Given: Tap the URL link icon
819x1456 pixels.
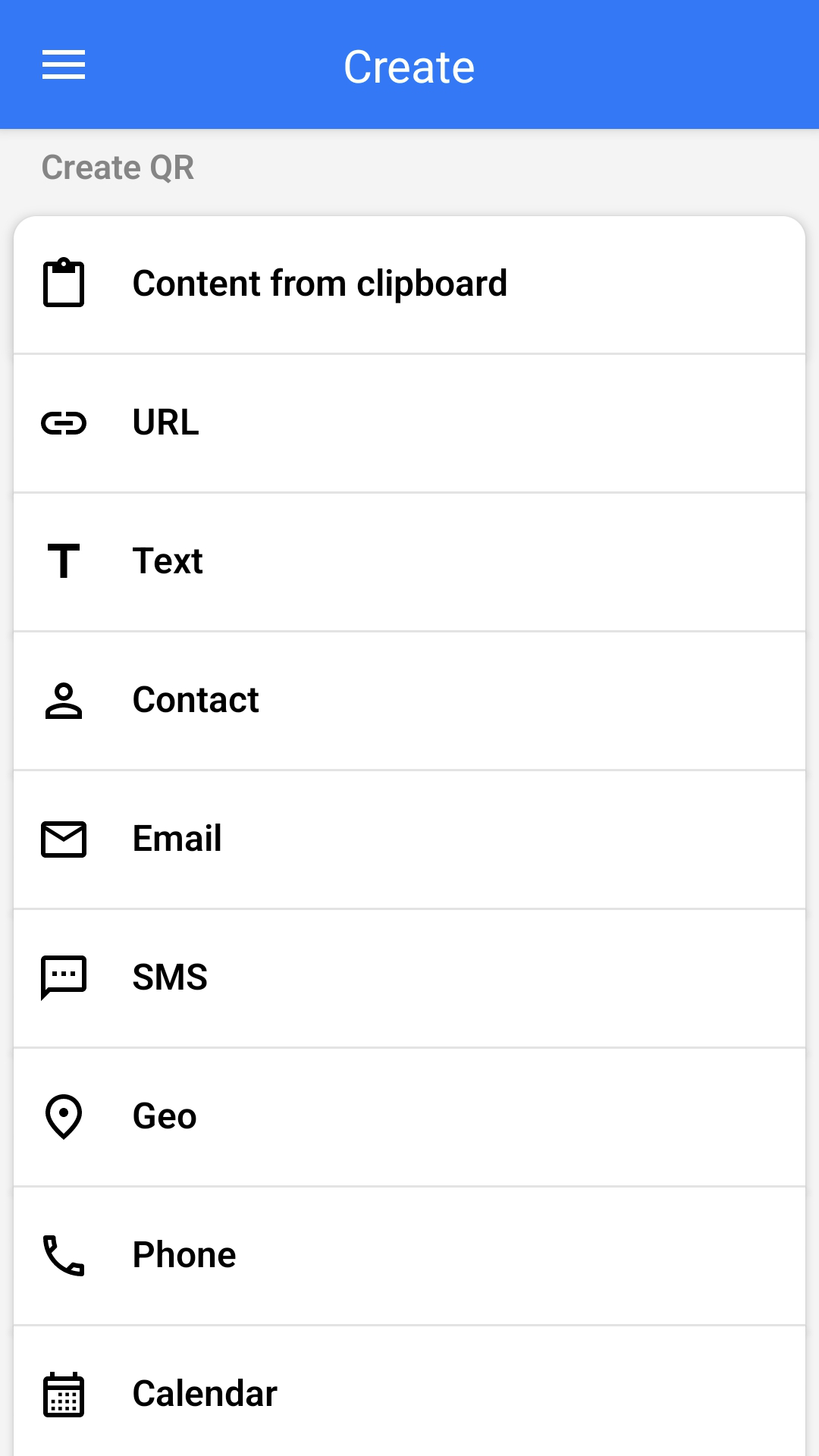Looking at the screenshot, I should (64, 423).
